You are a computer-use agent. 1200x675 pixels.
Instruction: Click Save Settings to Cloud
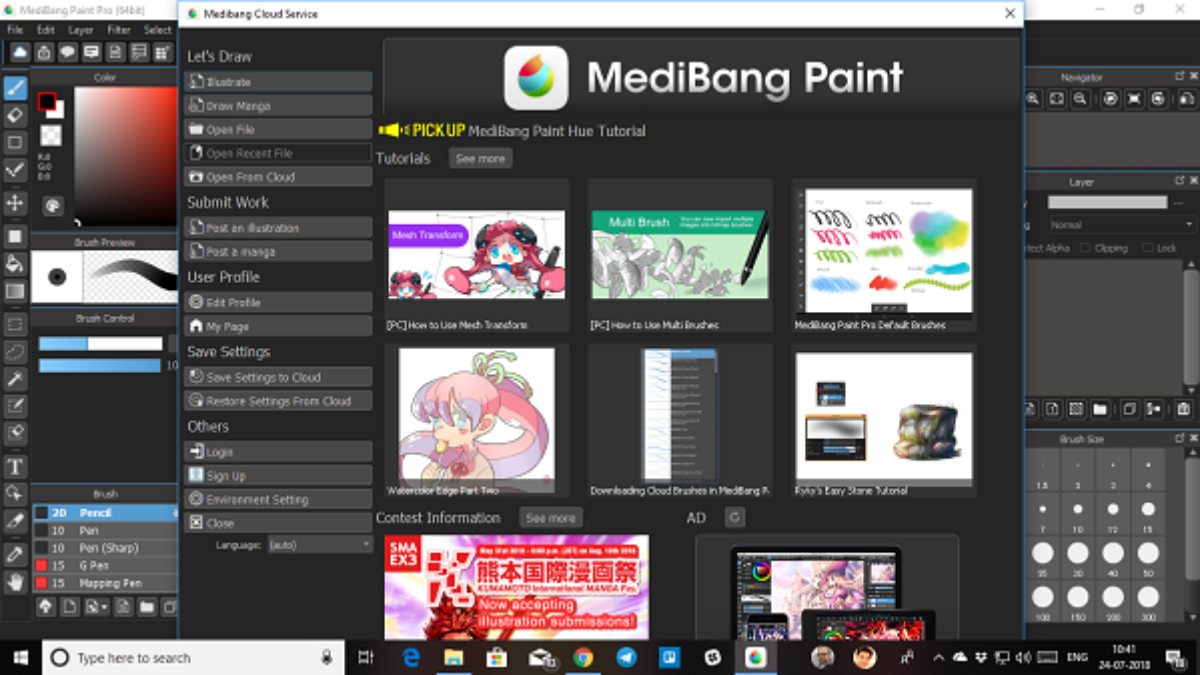tap(278, 377)
